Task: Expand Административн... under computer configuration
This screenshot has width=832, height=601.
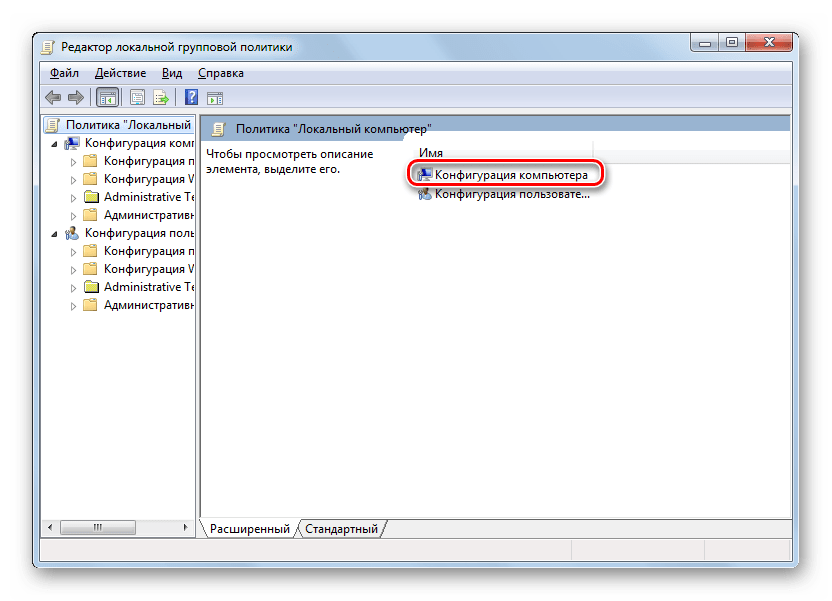Action: point(73,216)
